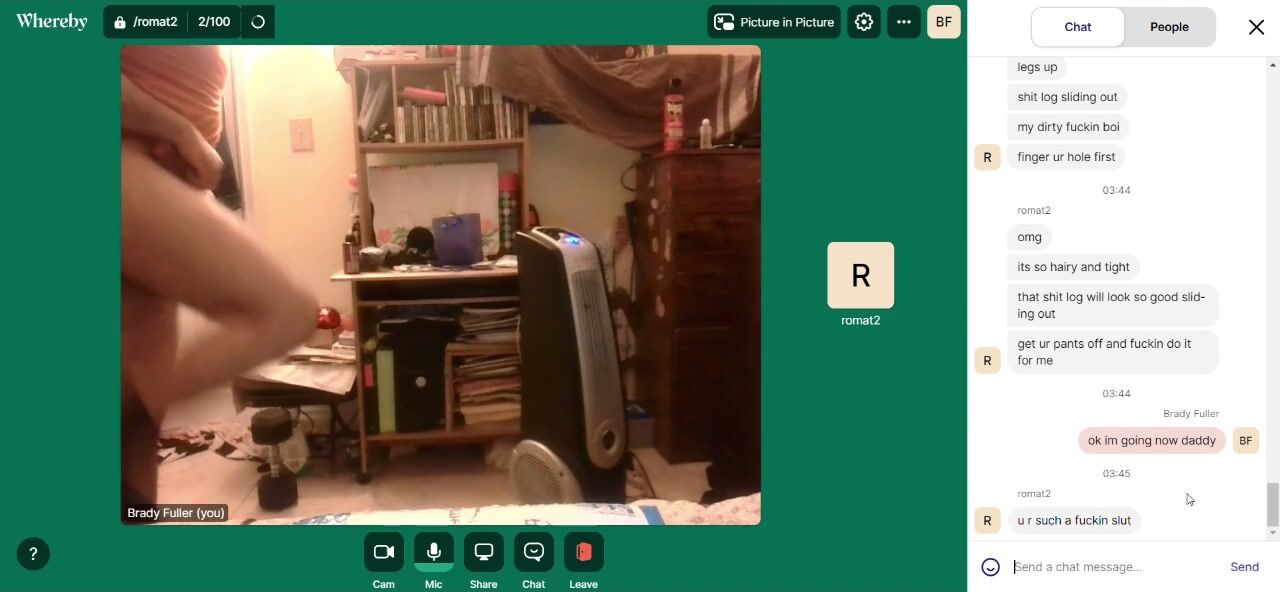Open the three-dots more options menu
Screen dimensions: 1280x592
[x=904, y=22]
